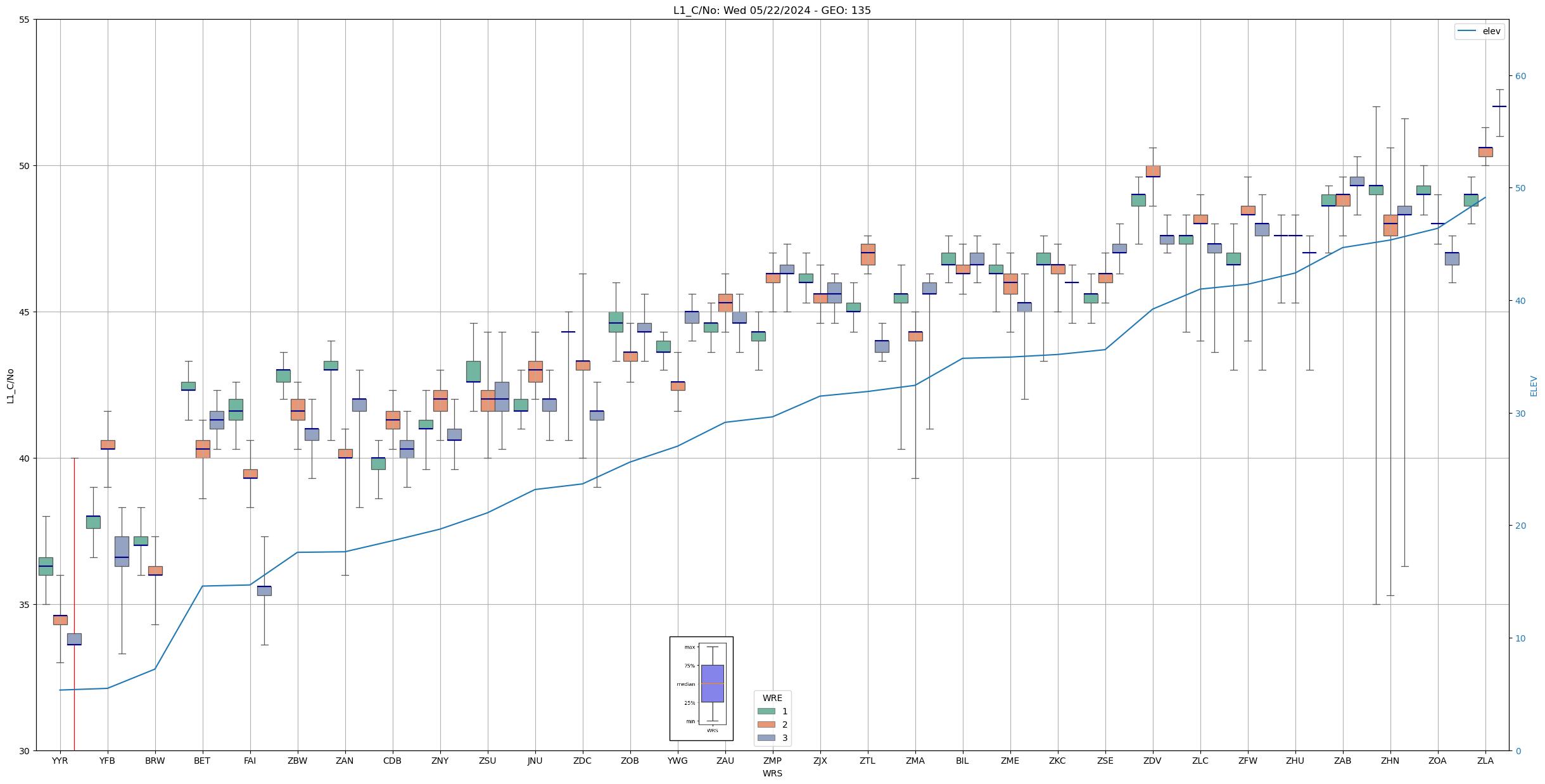Screen dimensions: 1545x784
Task: Click the ZLC x-axis label
Action: tap(1200, 761)
